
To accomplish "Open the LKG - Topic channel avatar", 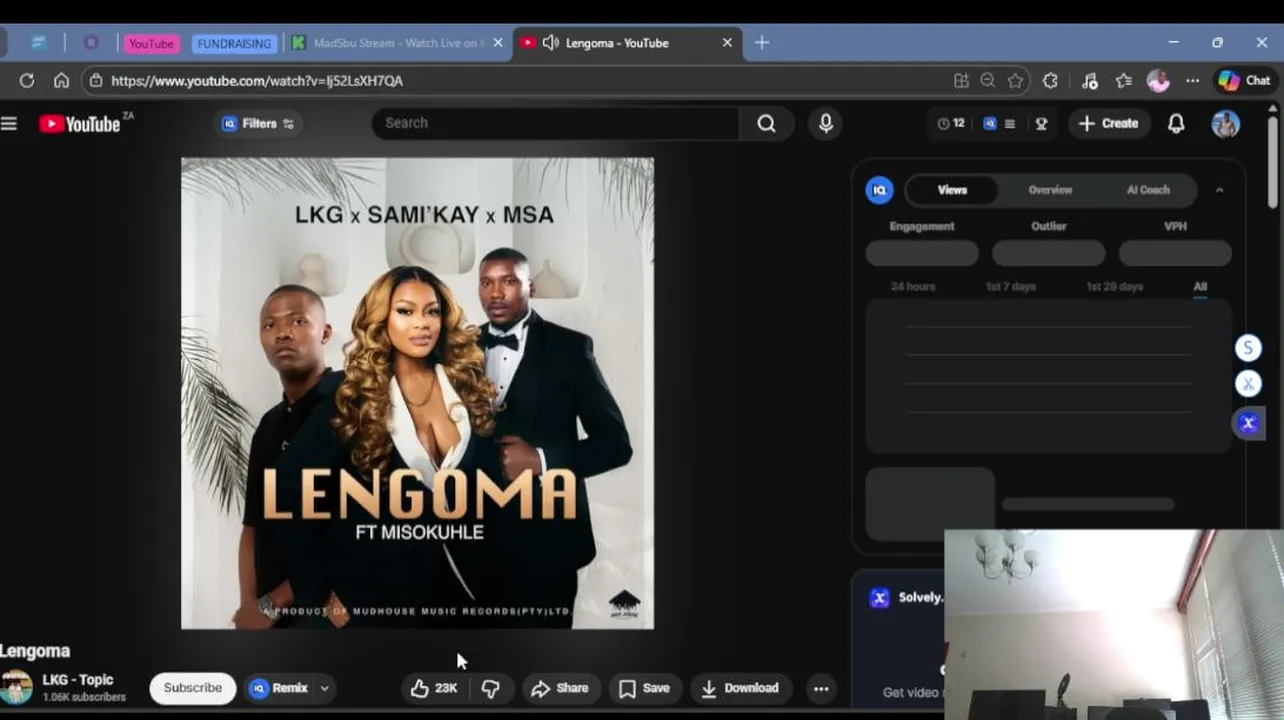I will [16, 688].
